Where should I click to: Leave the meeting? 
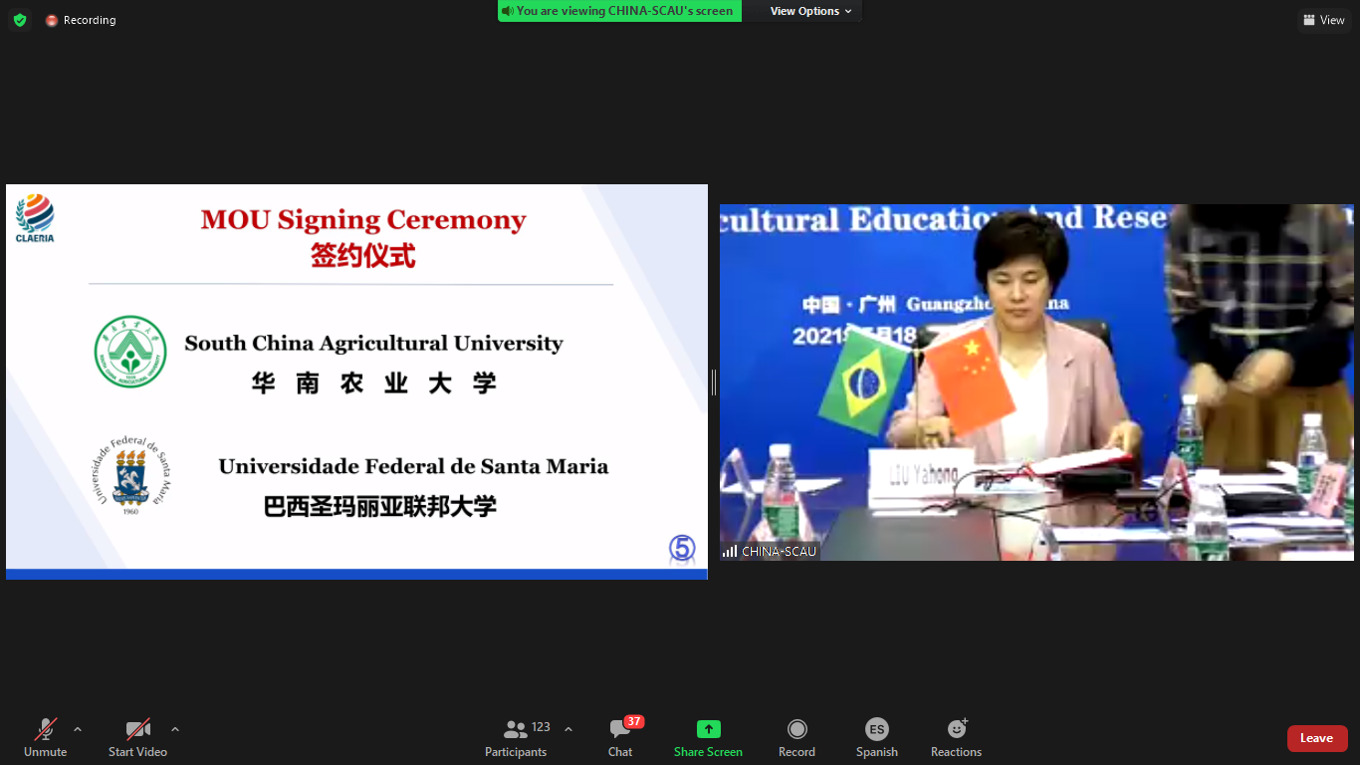tap(1316, 738)
